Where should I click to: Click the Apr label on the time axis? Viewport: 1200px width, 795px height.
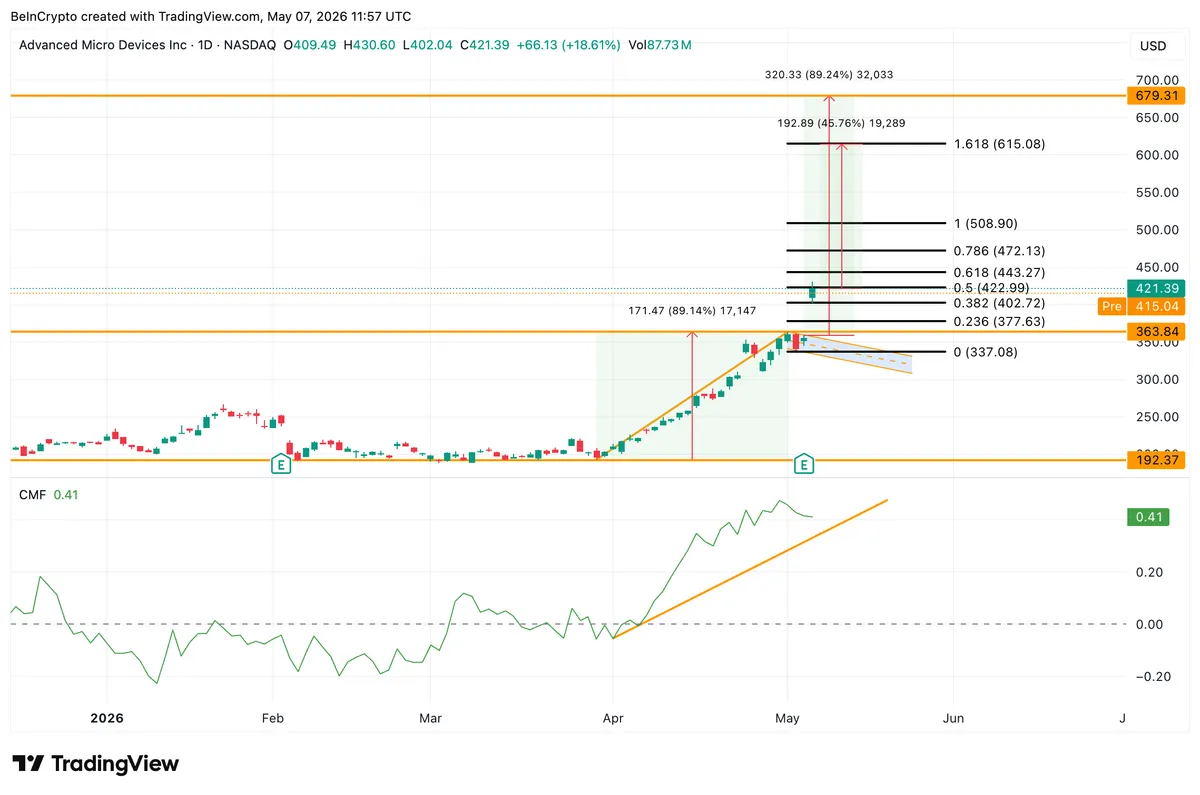point(612,718)
